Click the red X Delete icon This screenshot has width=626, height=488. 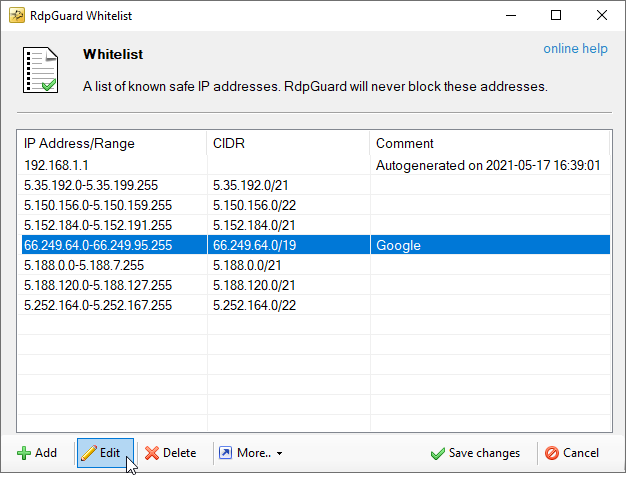(152, 453)
